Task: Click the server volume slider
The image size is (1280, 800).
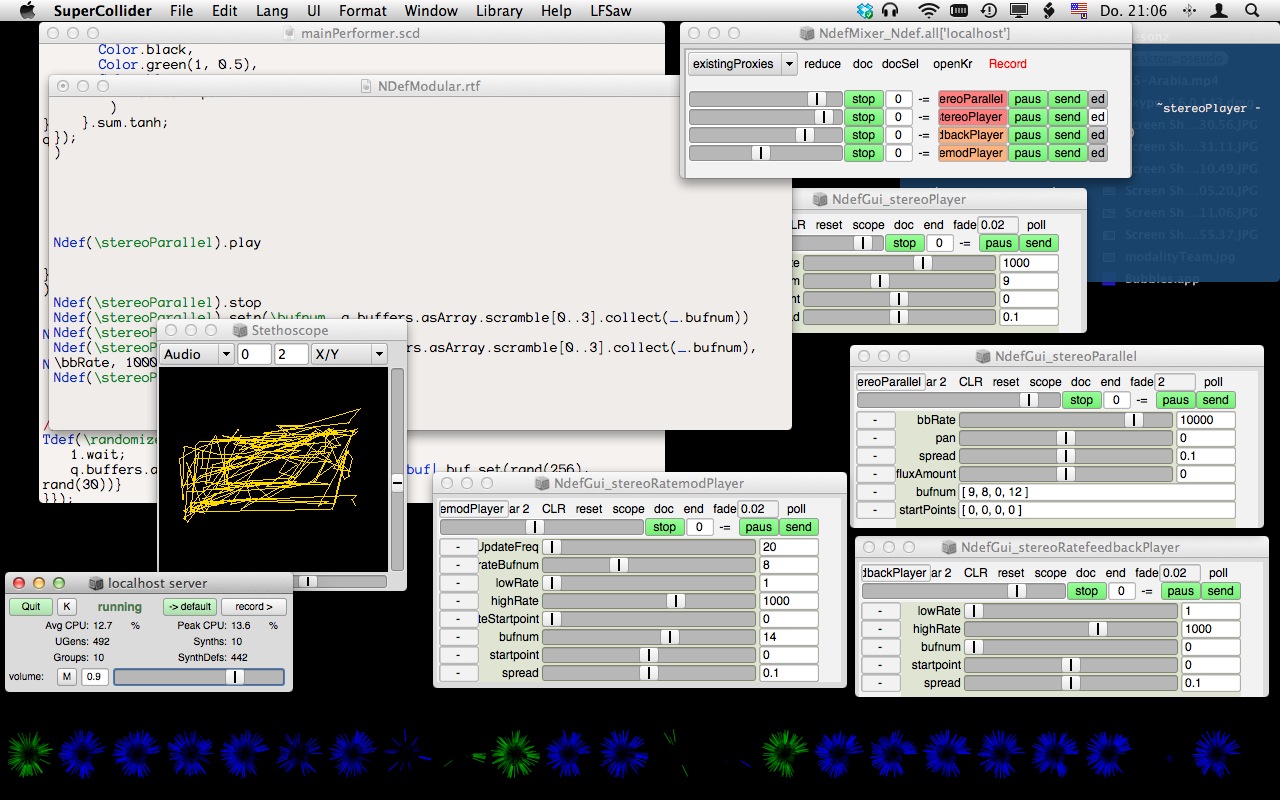Action: tap(198, 677)
